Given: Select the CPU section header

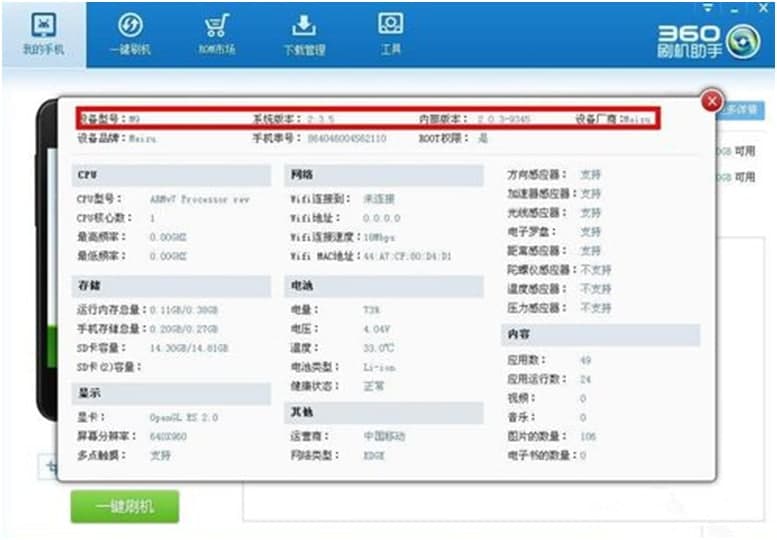Looking at the screenshot, I should coord(171,175).
